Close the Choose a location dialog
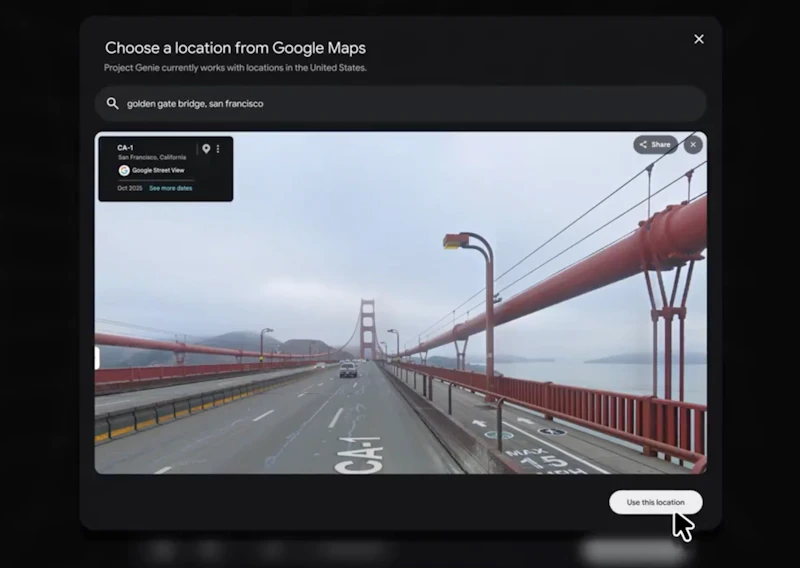 tap(698, 39)
